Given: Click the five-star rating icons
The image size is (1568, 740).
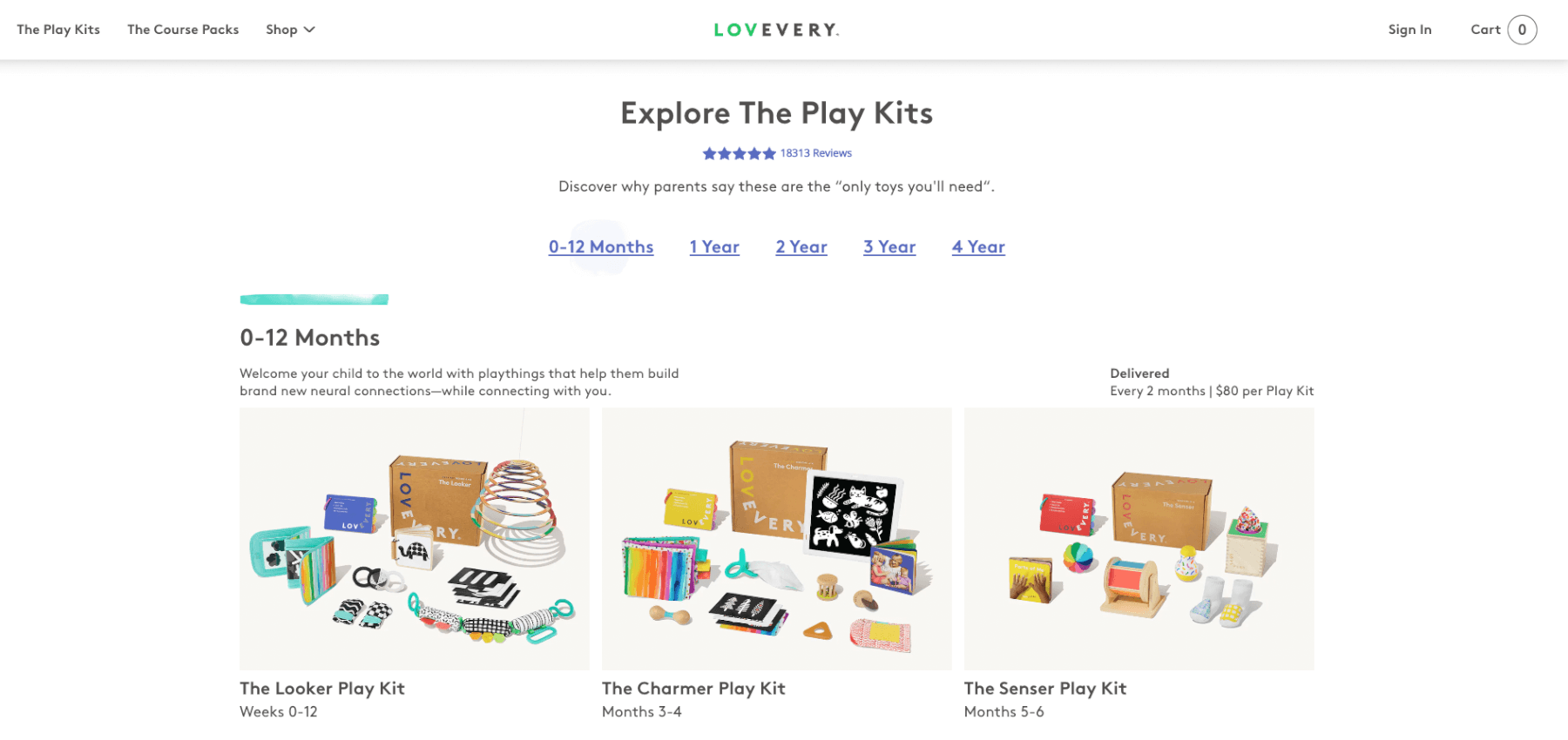Looking at the screenshot, I should pos(739,153).
